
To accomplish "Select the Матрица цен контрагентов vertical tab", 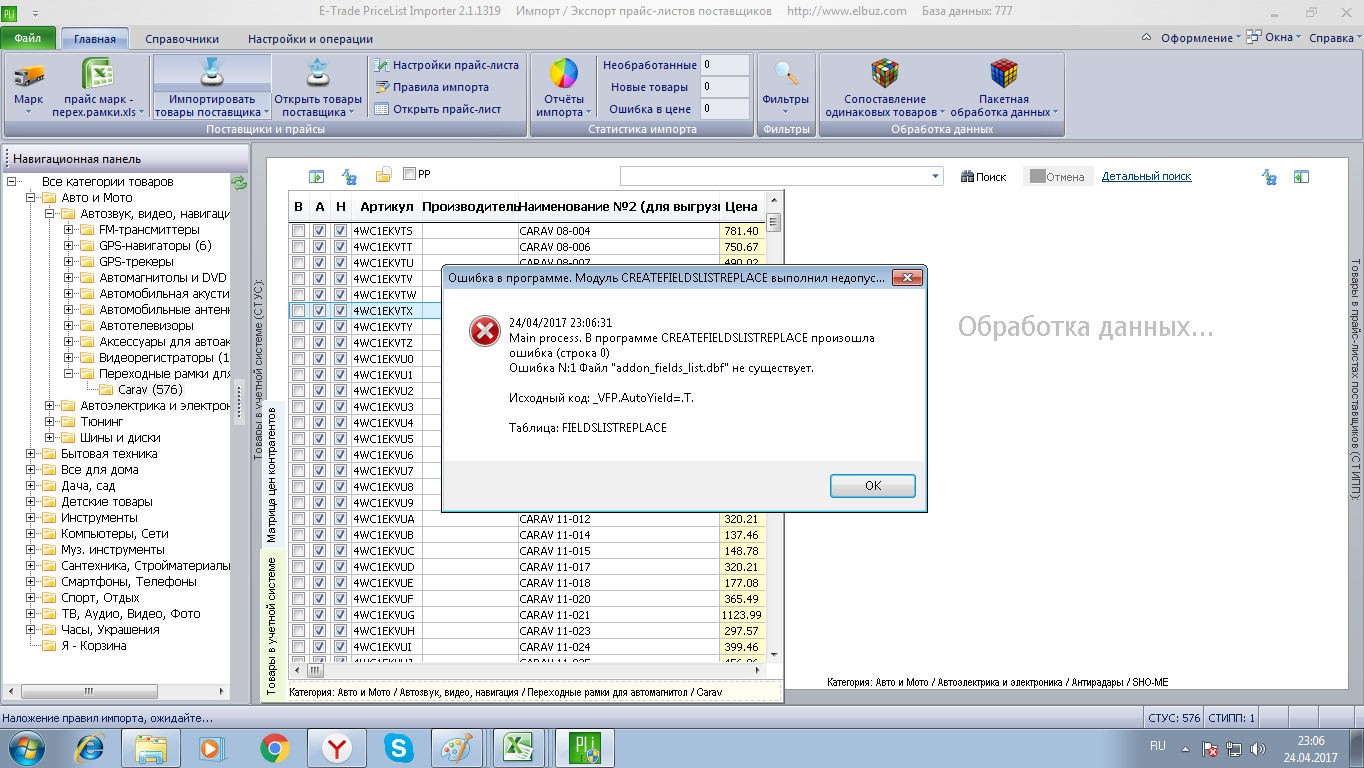I will (271, 474).
